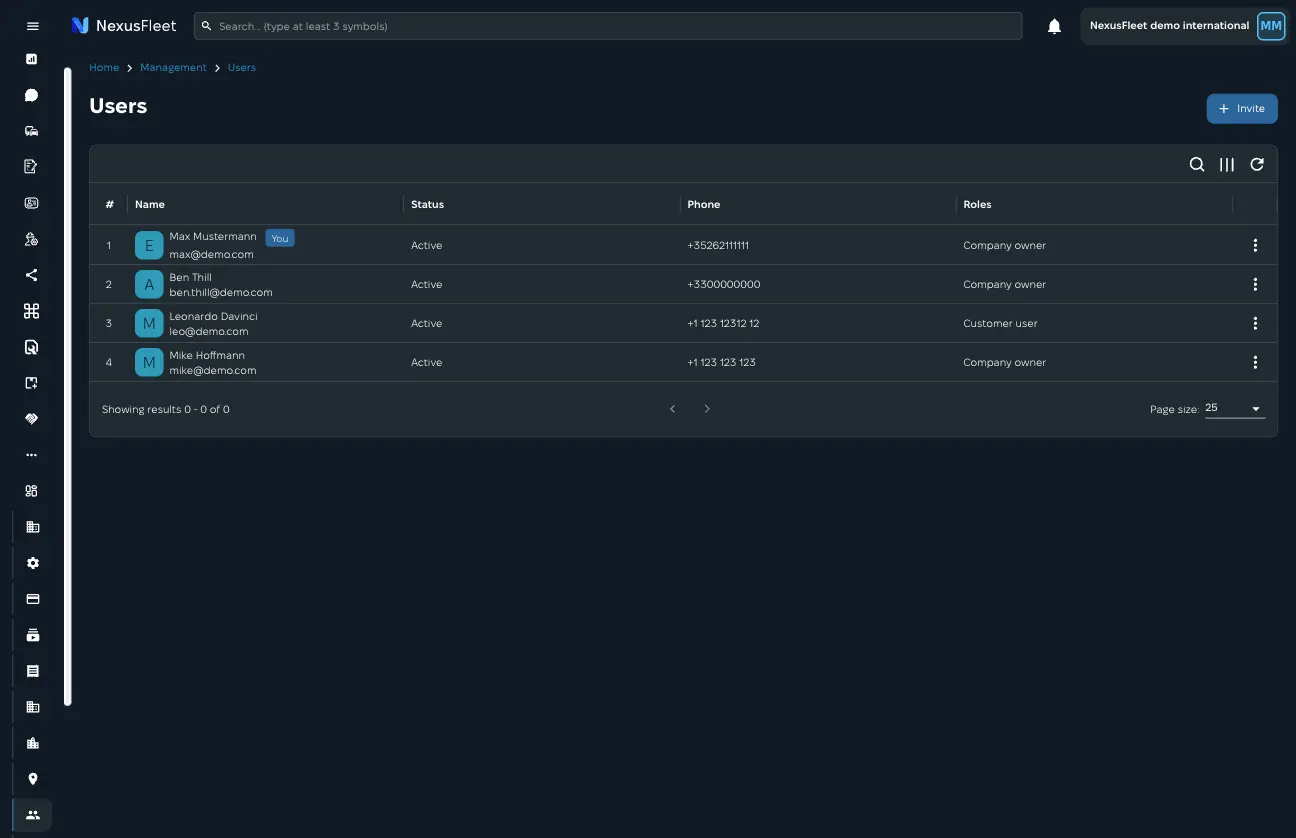Select the location pin icon
The height and width of the screenshot is (838, 1296).
click(33, 778)
